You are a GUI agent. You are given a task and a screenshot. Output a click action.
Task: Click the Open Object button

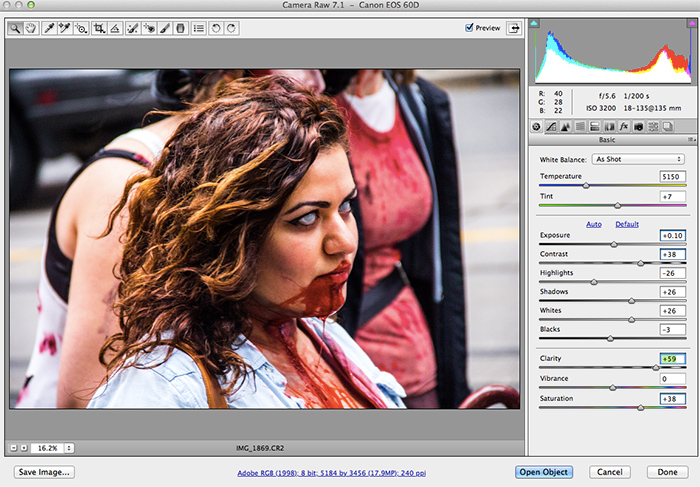pyautogui.click(x=544, y=471)
